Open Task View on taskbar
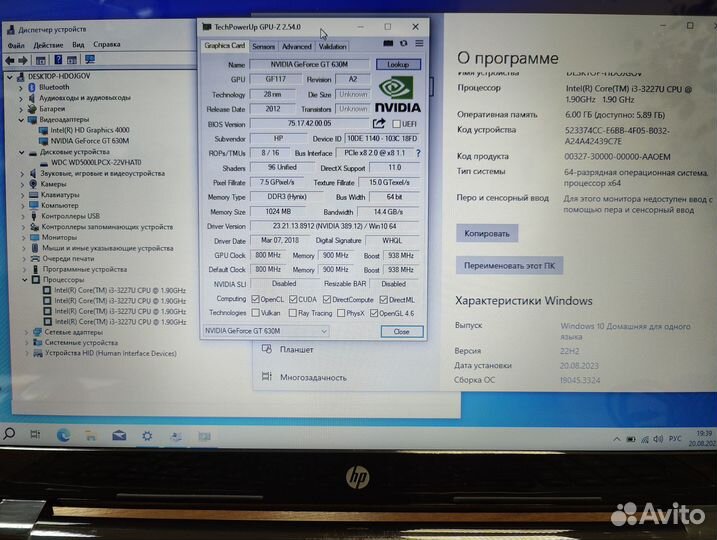Image resolution: width=717 pixels, height=540 pixels. click(x=35, y=434)
